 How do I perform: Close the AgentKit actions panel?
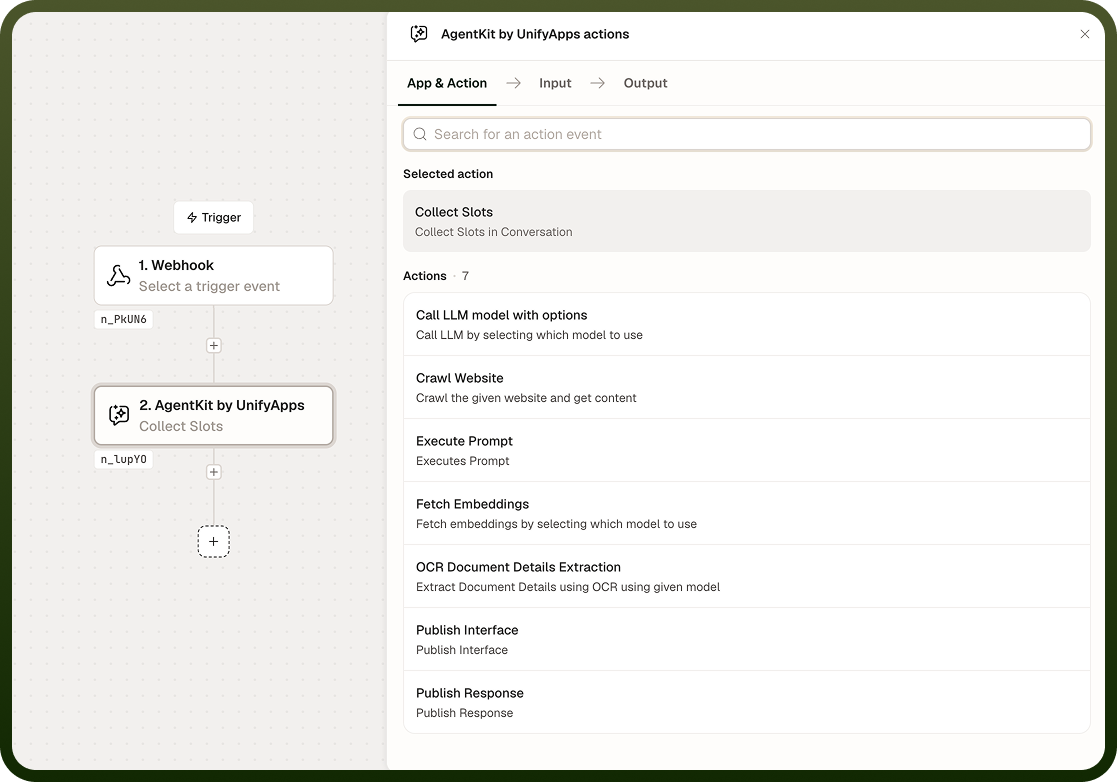pyautogui.click(x=1084, y=34)
